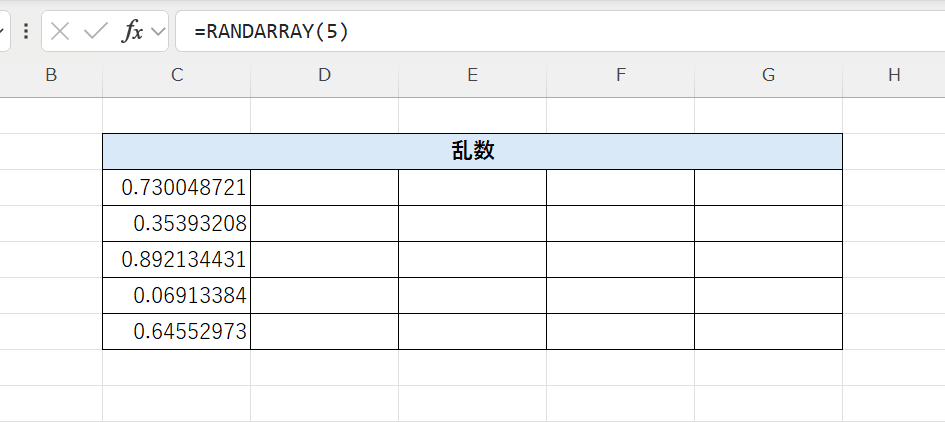The width and height of the screenshot is (945, 422).
Task: Click the Enter checkmark icon in formula bar
Action: pos(96,32)
